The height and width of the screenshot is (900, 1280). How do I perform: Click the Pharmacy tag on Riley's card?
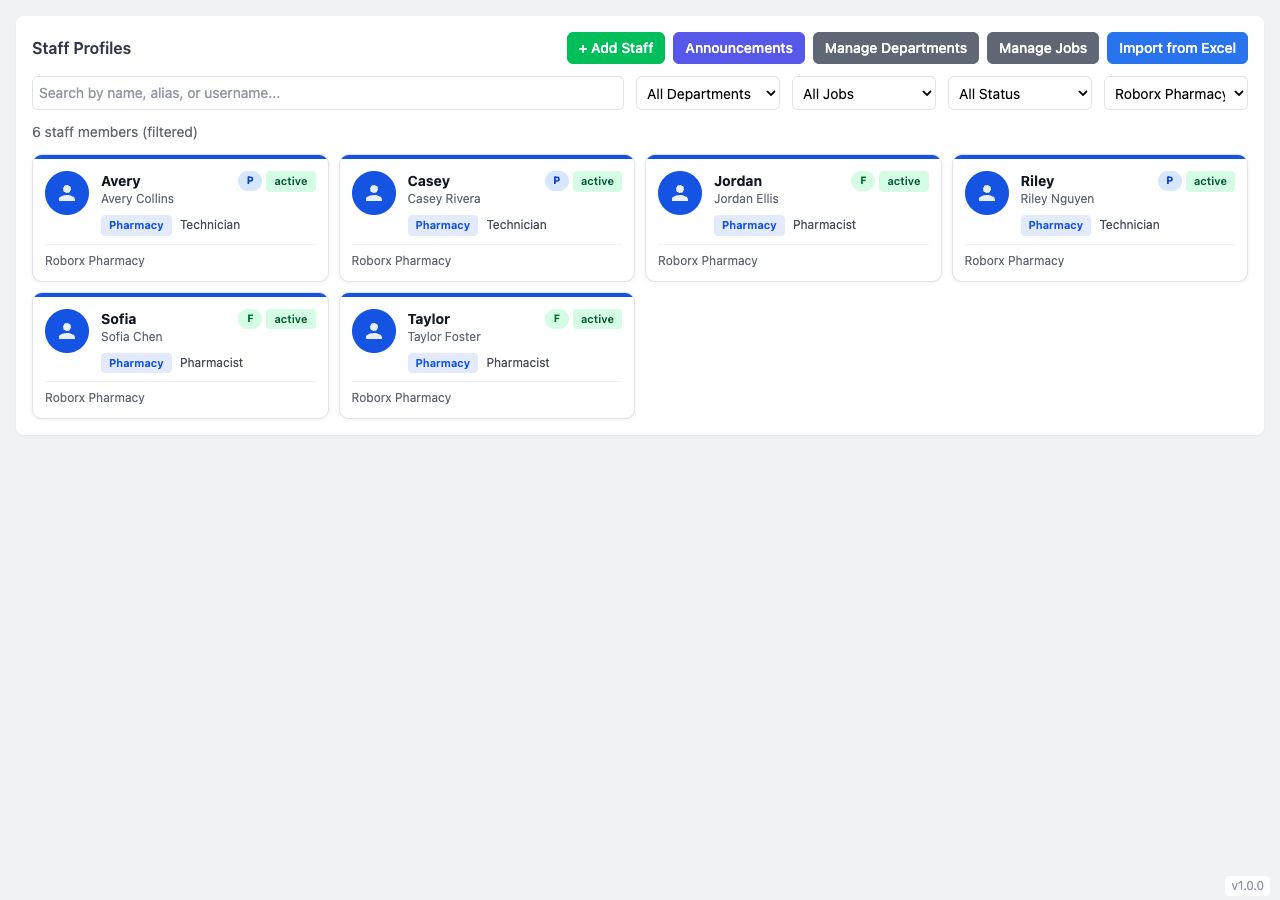coord(1056,225)
